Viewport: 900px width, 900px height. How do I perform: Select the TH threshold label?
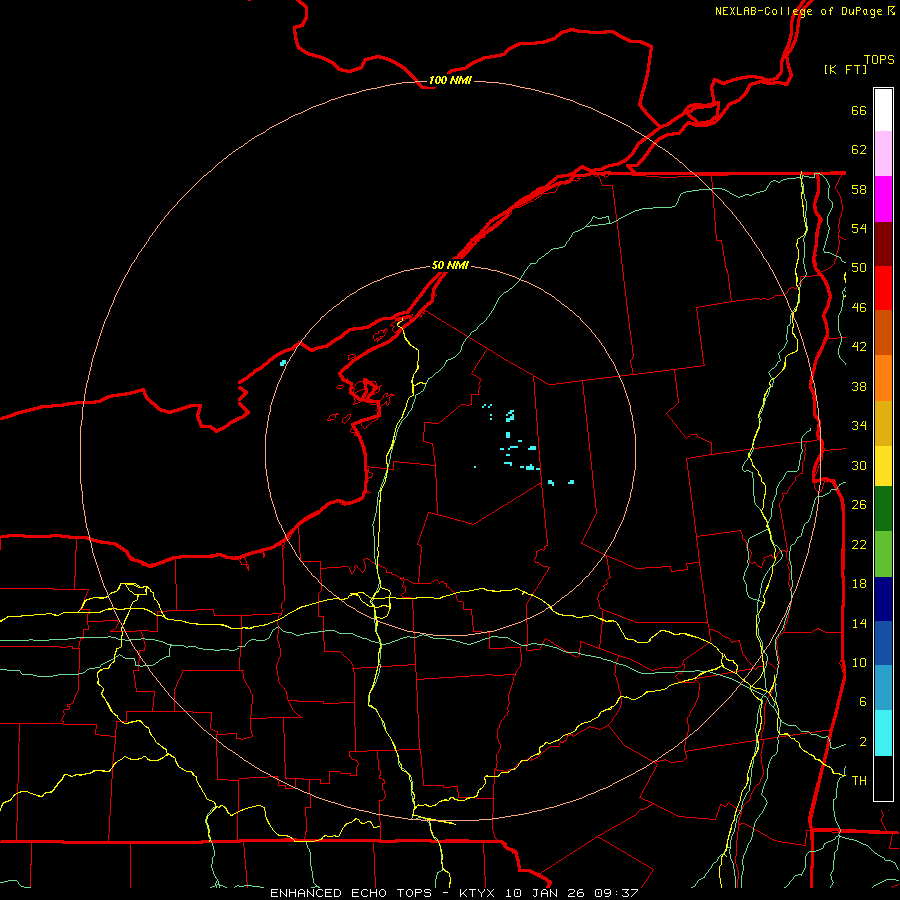coord(859,781)
